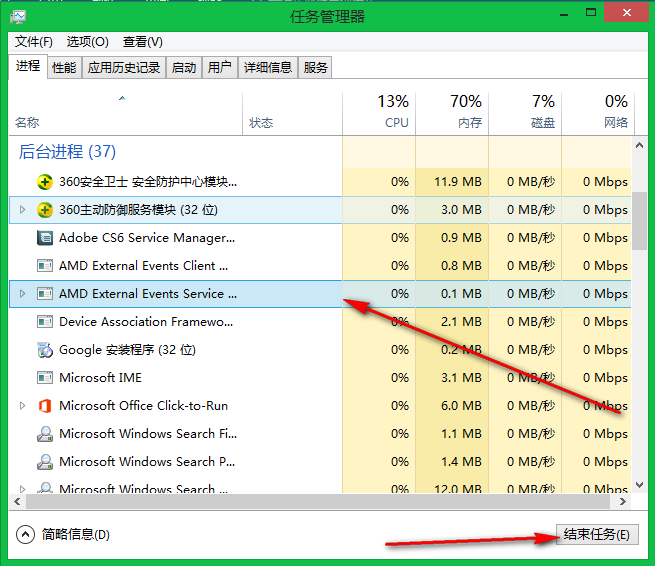
Task: Click the vertical scrollbar thumb
Action: tap(640, 221)
